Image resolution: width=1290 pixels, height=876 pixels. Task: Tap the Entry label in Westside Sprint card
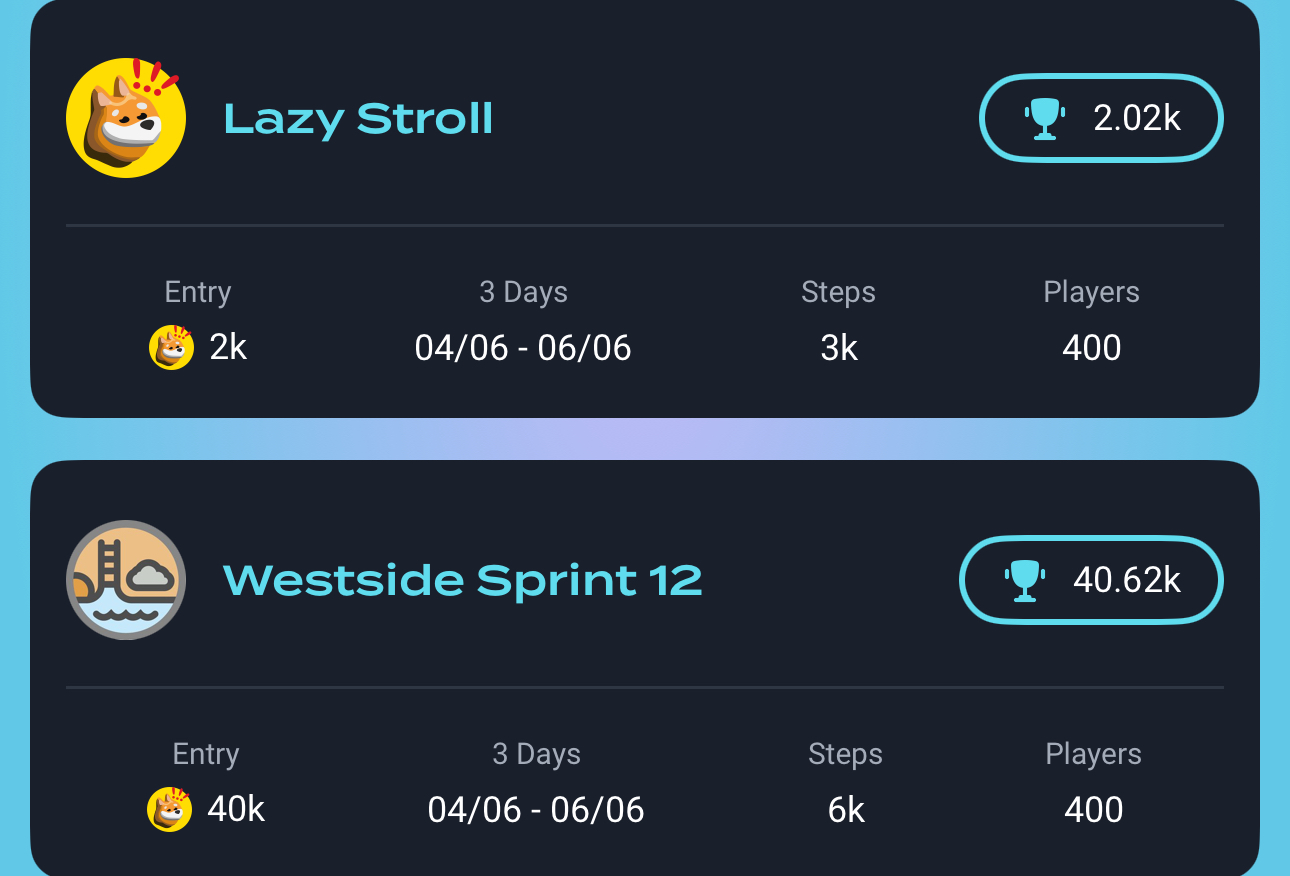206,754
